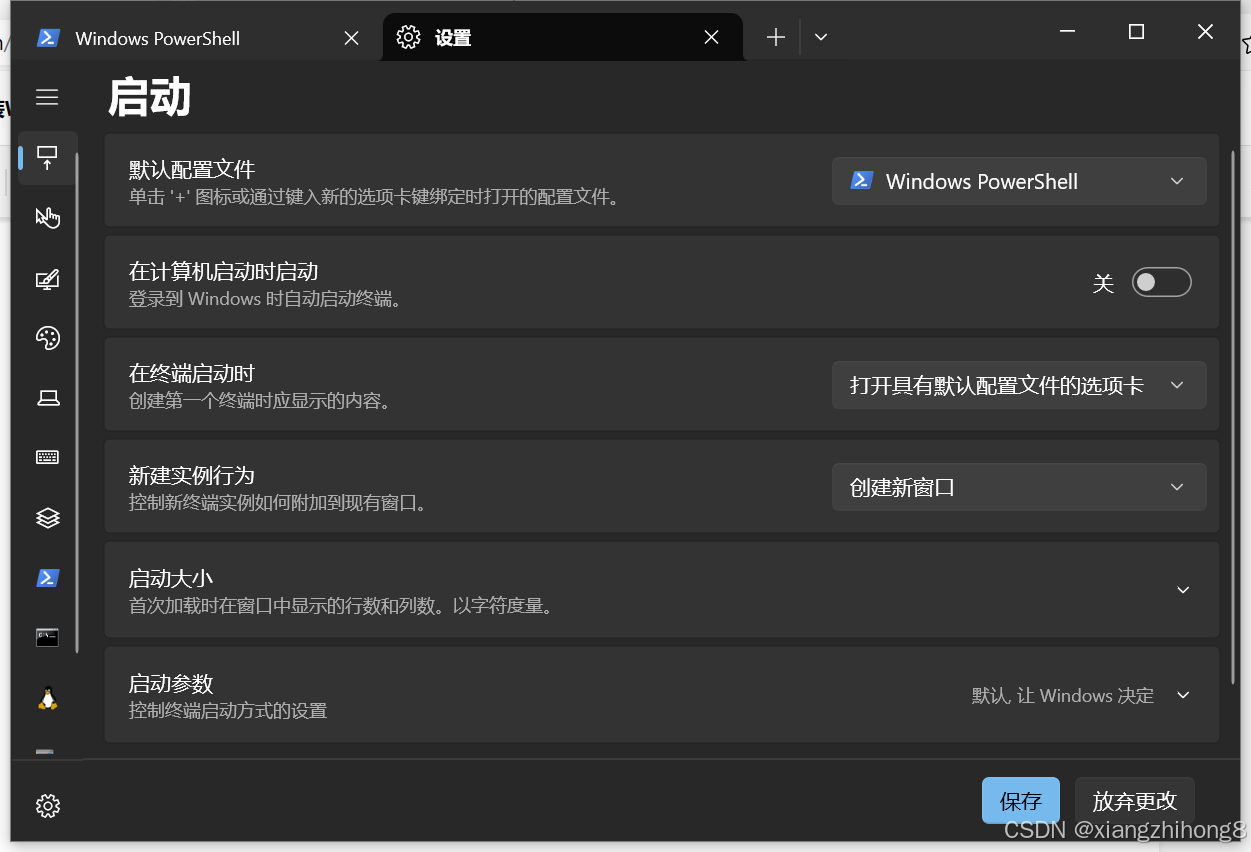Open the 新建实例行为 创建新窗口 dropdown

point(1019,487)
